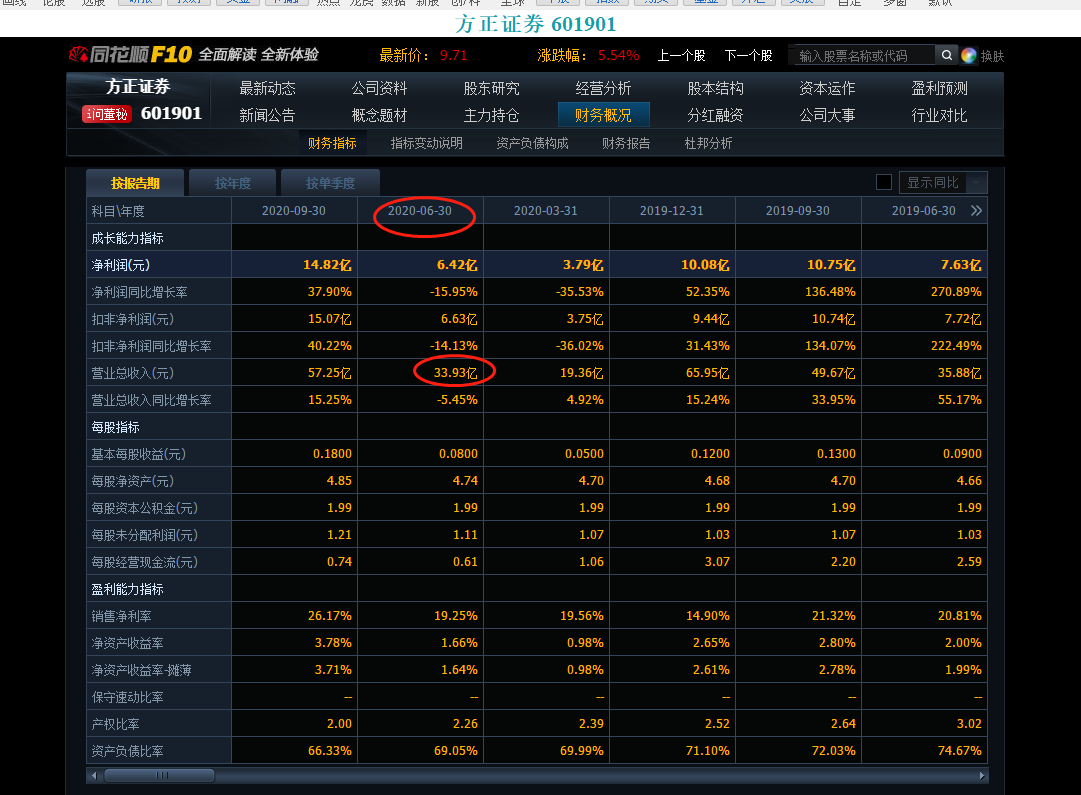Go to previous stock 上一个股

pos(681,55)
